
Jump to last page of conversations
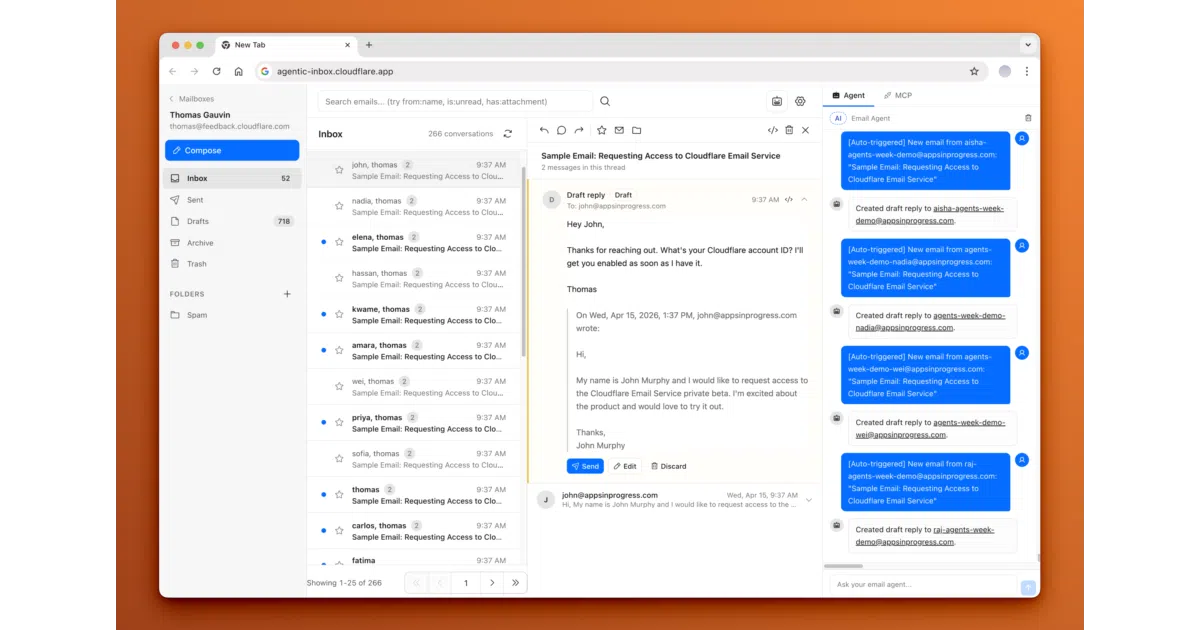(x=515, y=582)
